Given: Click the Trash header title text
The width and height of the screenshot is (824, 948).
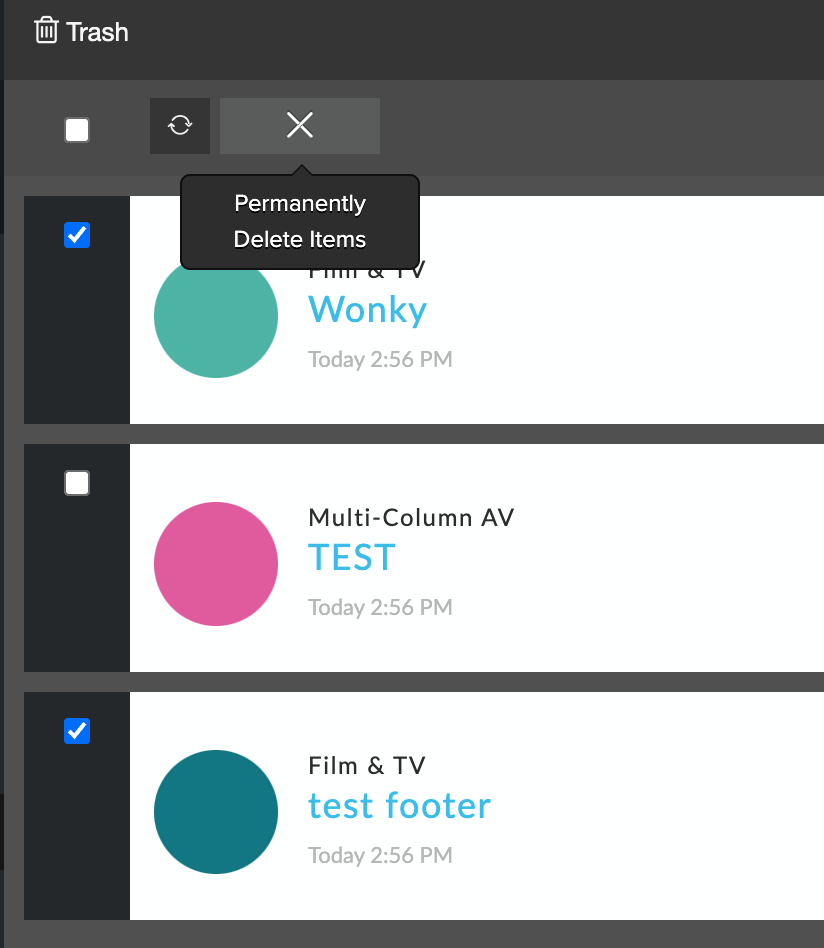Looking at the screenshot, I should [x=97, y=32].
